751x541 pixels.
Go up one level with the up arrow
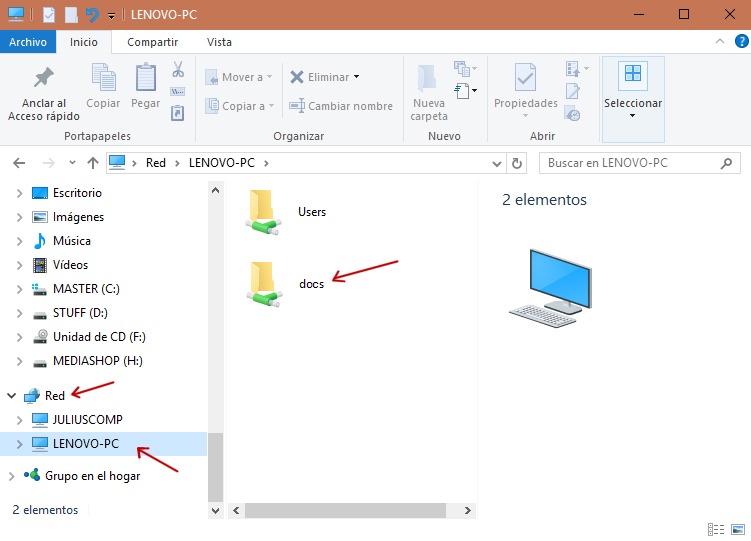[x=92, y=163]
